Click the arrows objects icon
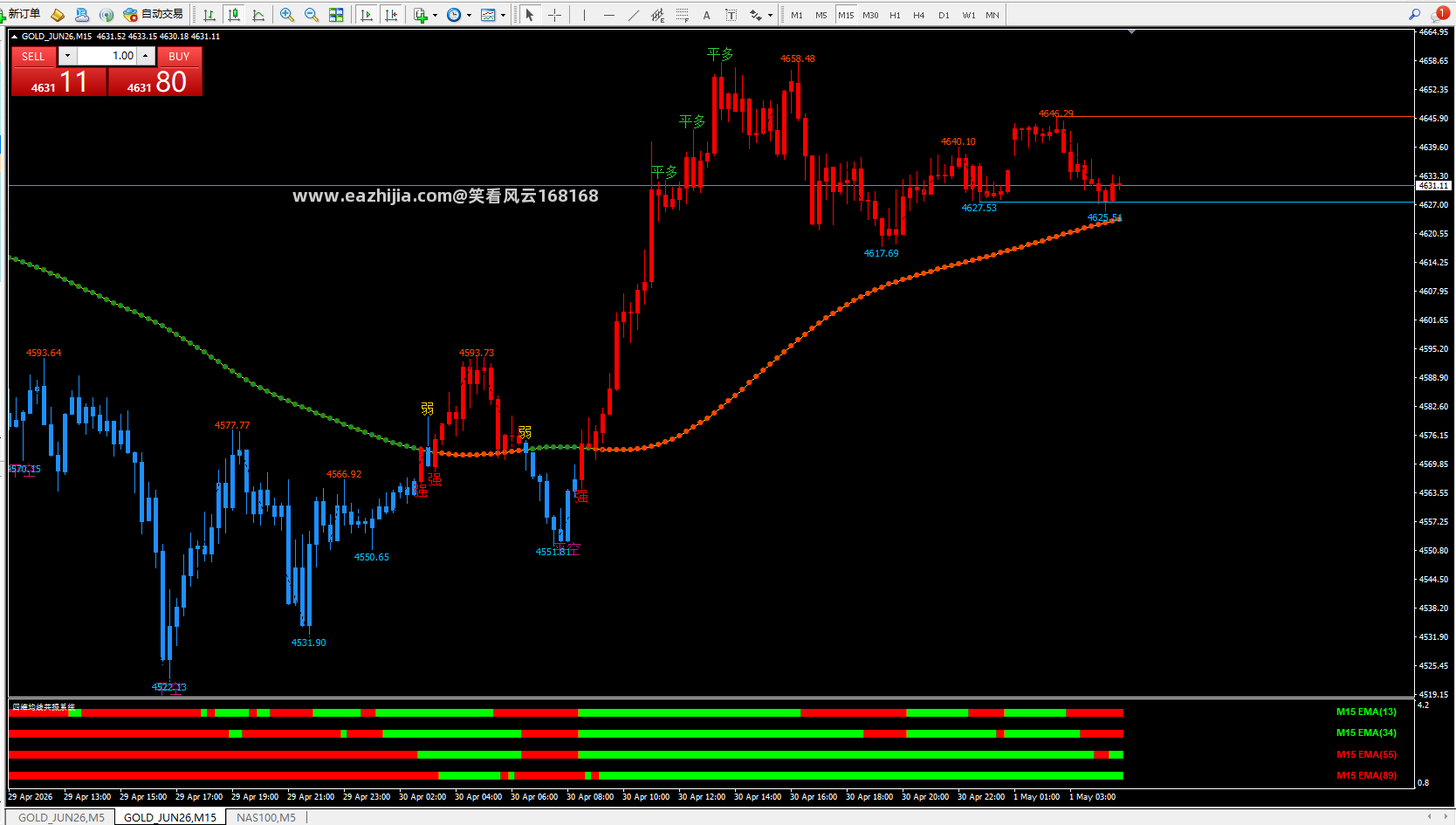Image resolution: width=1456 pixels, height=825 pixels. (x=756, y=15)
